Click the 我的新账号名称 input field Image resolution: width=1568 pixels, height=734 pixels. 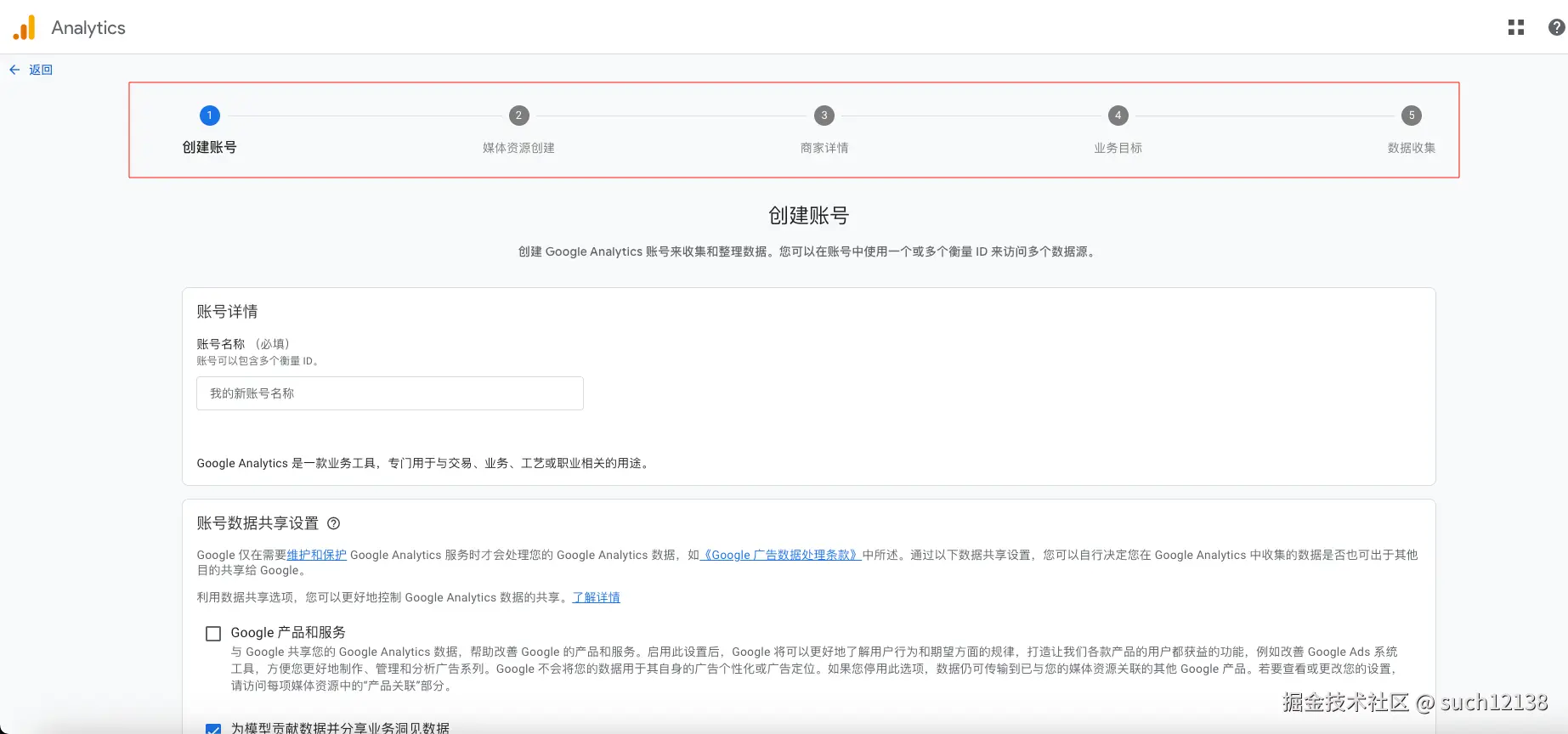click(390, 393)
